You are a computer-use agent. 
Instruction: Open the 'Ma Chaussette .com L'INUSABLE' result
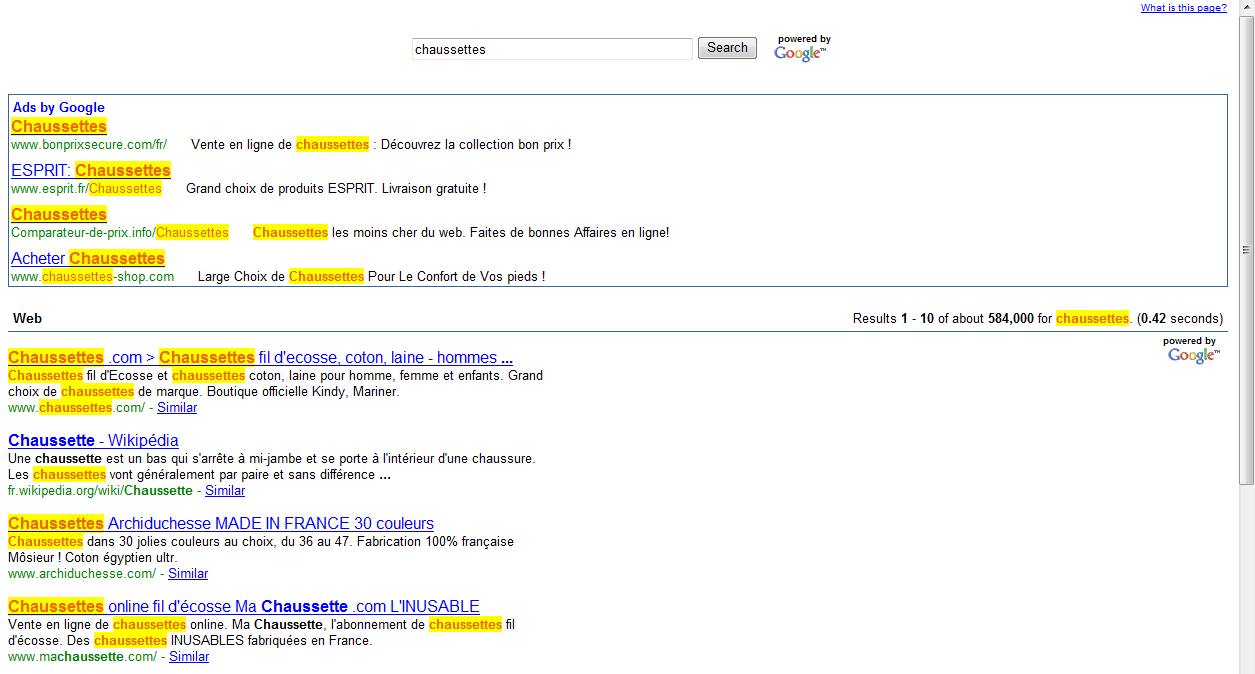click(244, 606)
